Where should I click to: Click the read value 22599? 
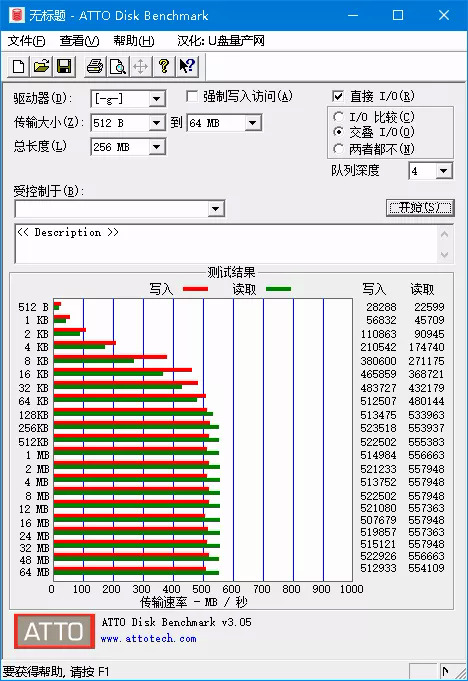click(429, 307)
